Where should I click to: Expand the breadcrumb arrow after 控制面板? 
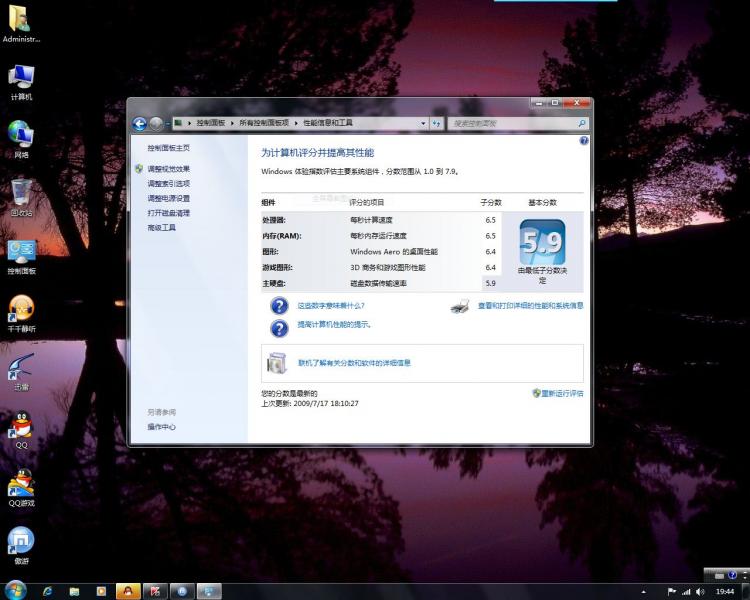(x=232, y=123)
